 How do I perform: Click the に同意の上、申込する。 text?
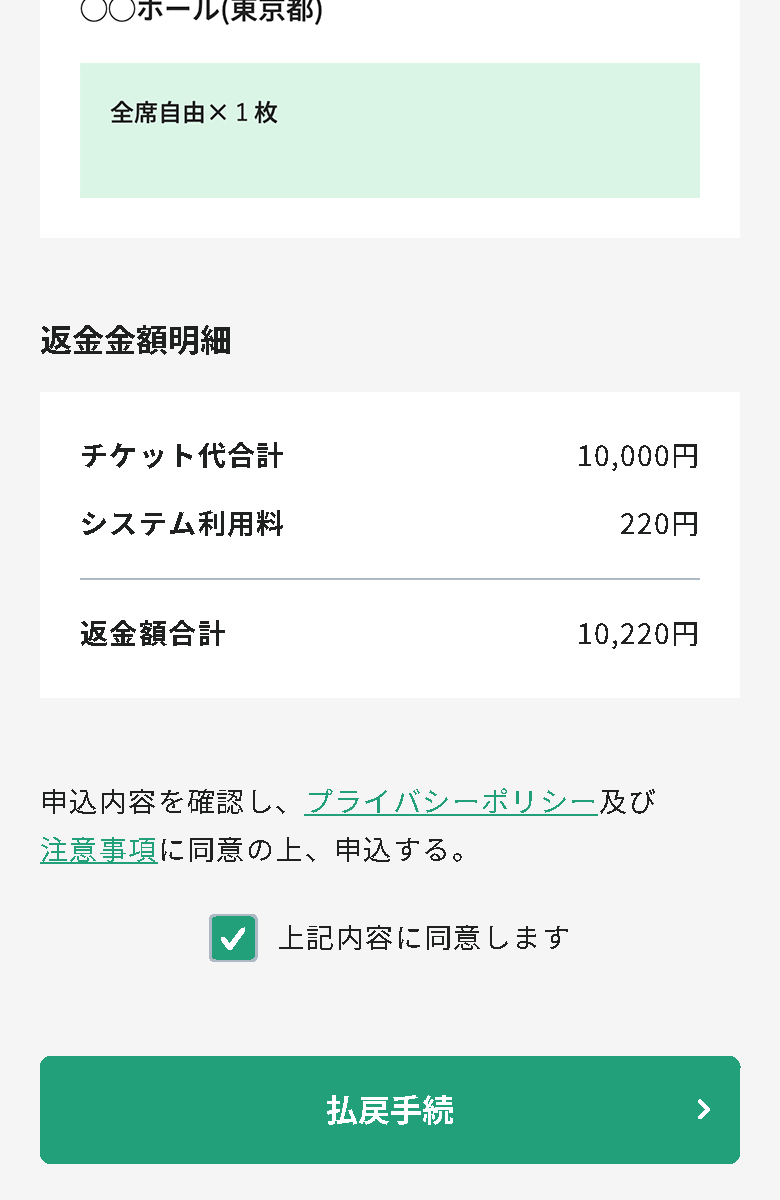(315, 850)
